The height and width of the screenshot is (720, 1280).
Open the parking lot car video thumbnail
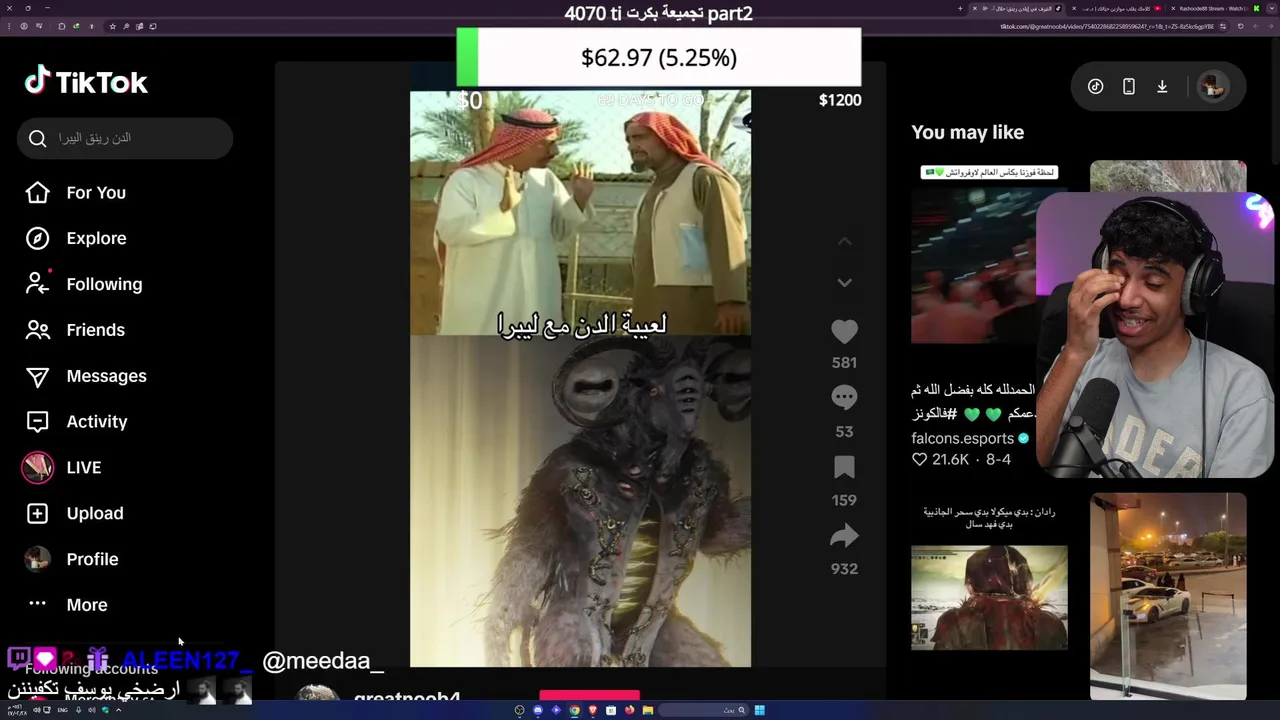(1168, 595)
